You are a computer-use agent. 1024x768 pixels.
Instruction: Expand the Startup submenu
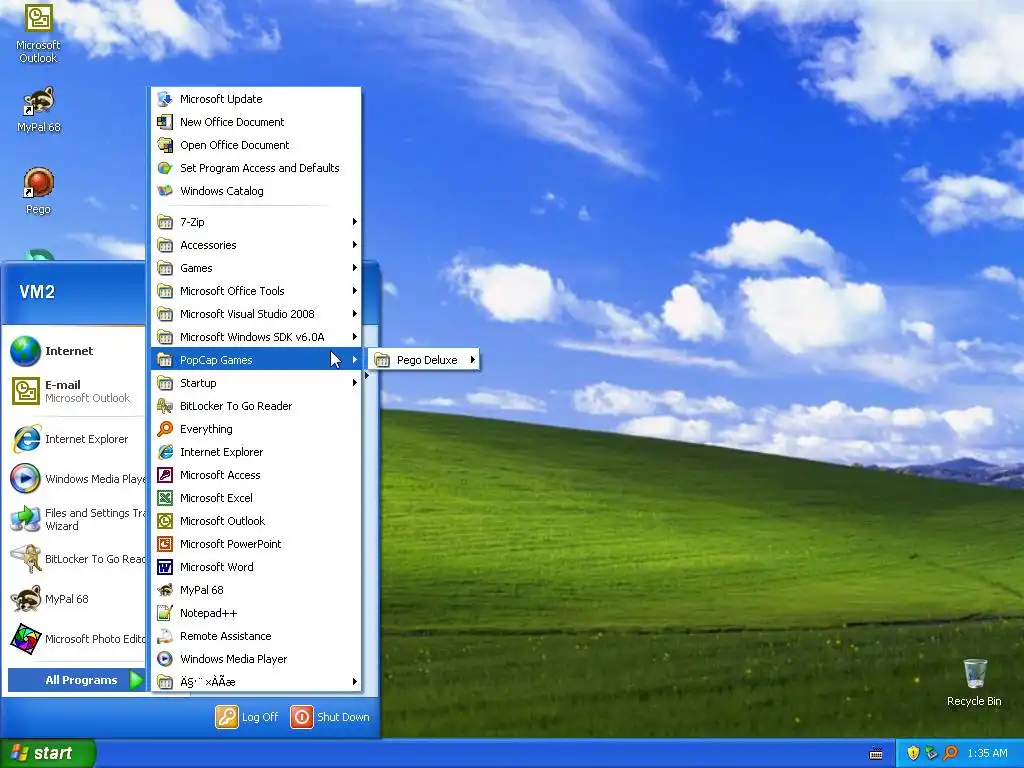pyautogui.click(x=257, y=383)
